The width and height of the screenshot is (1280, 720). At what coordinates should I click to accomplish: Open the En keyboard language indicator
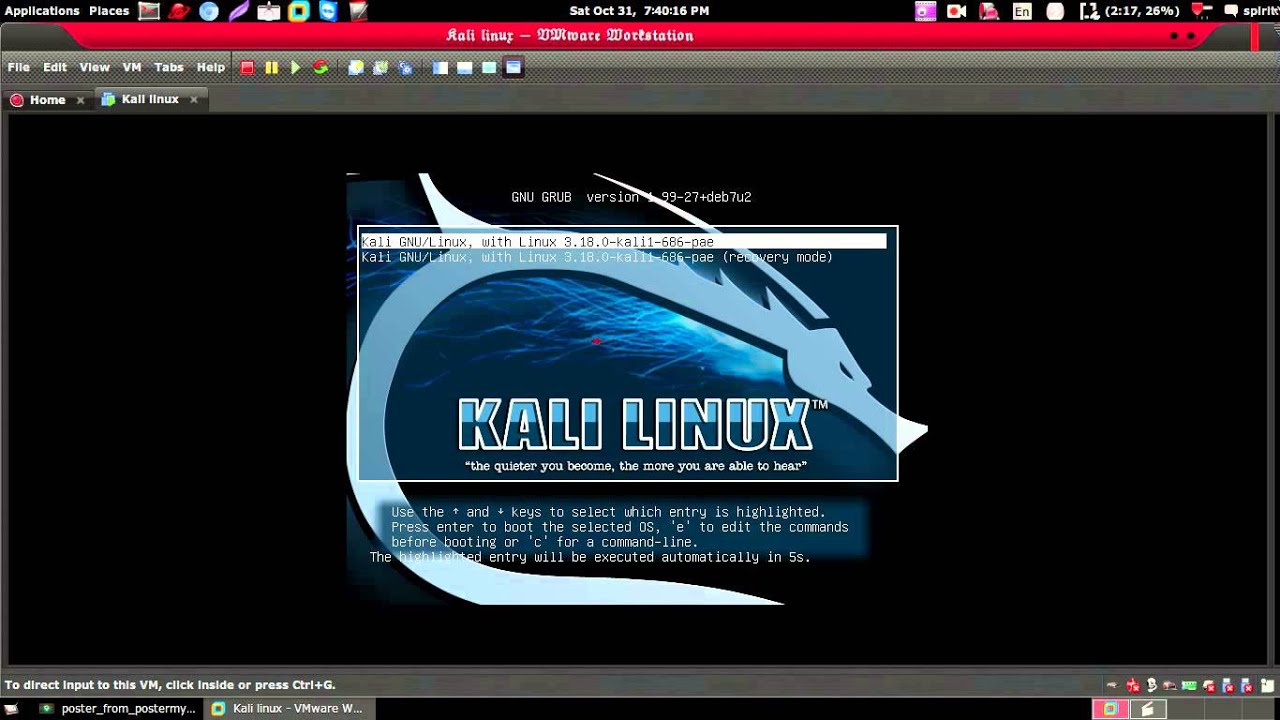1022,11
